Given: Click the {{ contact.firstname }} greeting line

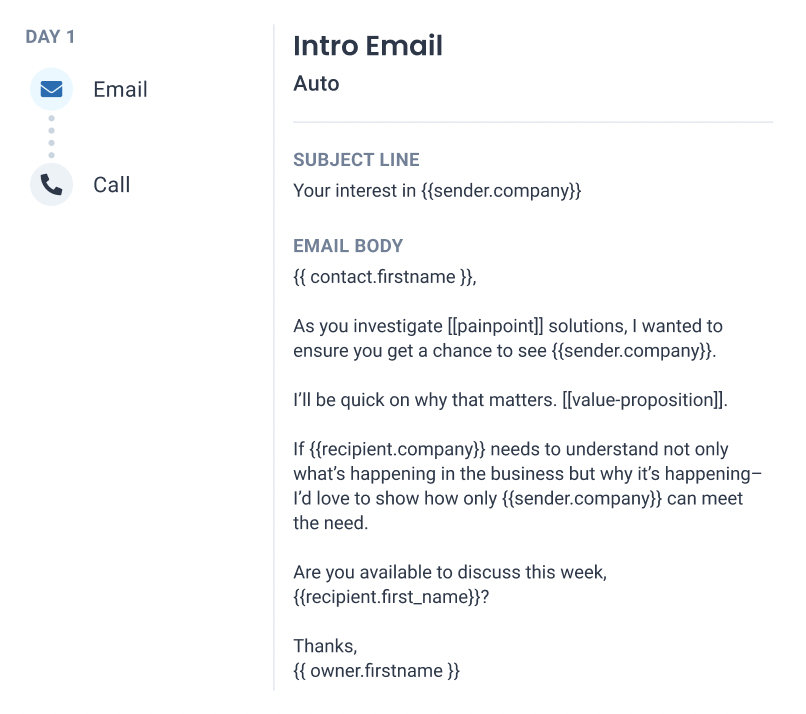Looking at the screenshot, I should (385, 277).
